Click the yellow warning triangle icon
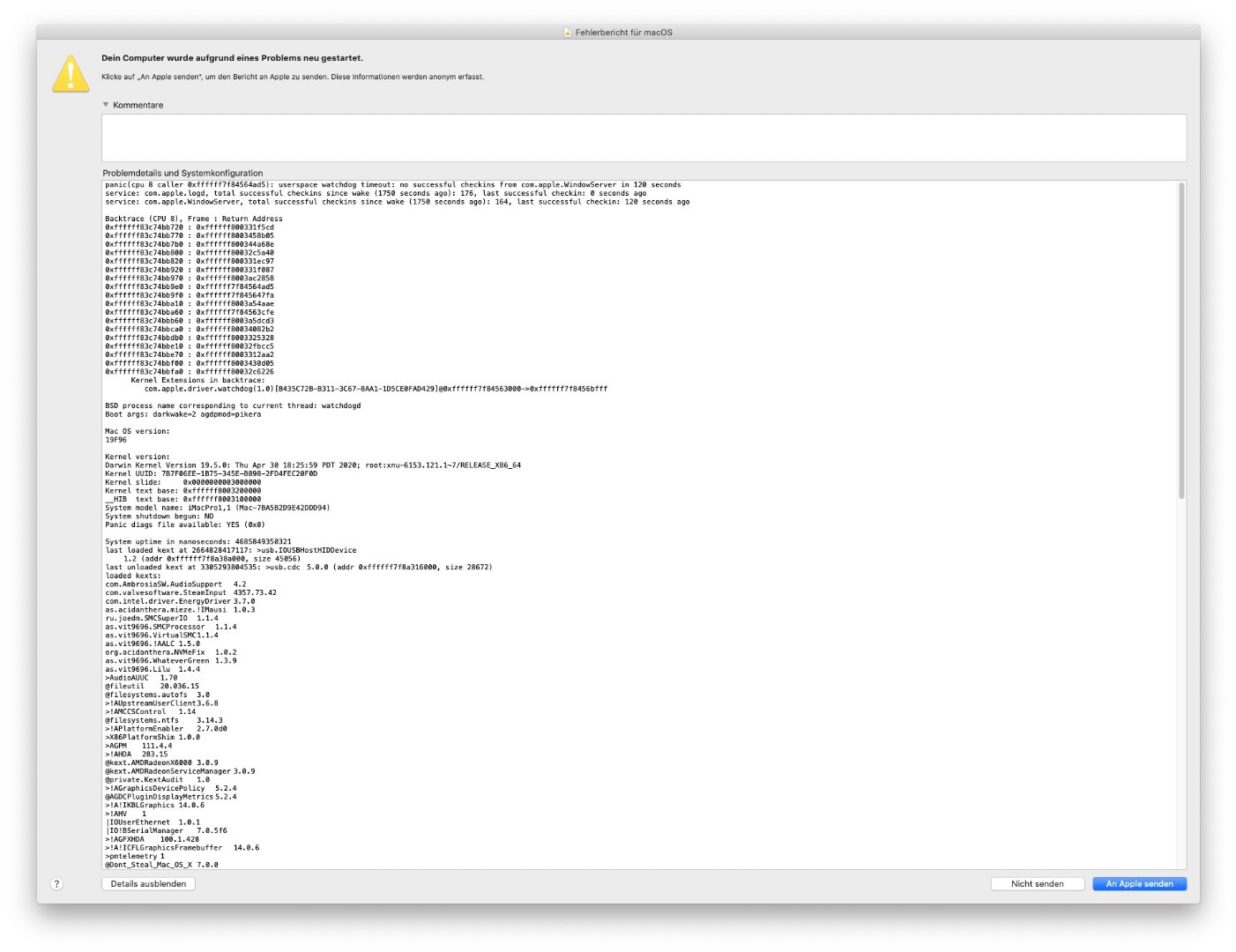 pos(71,73)
